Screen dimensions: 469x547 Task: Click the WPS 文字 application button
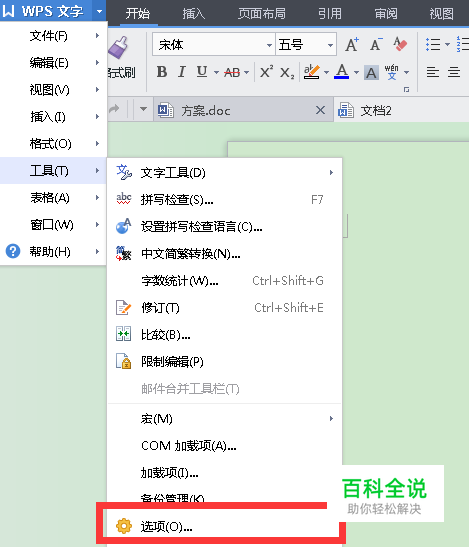tap(46, 12)
